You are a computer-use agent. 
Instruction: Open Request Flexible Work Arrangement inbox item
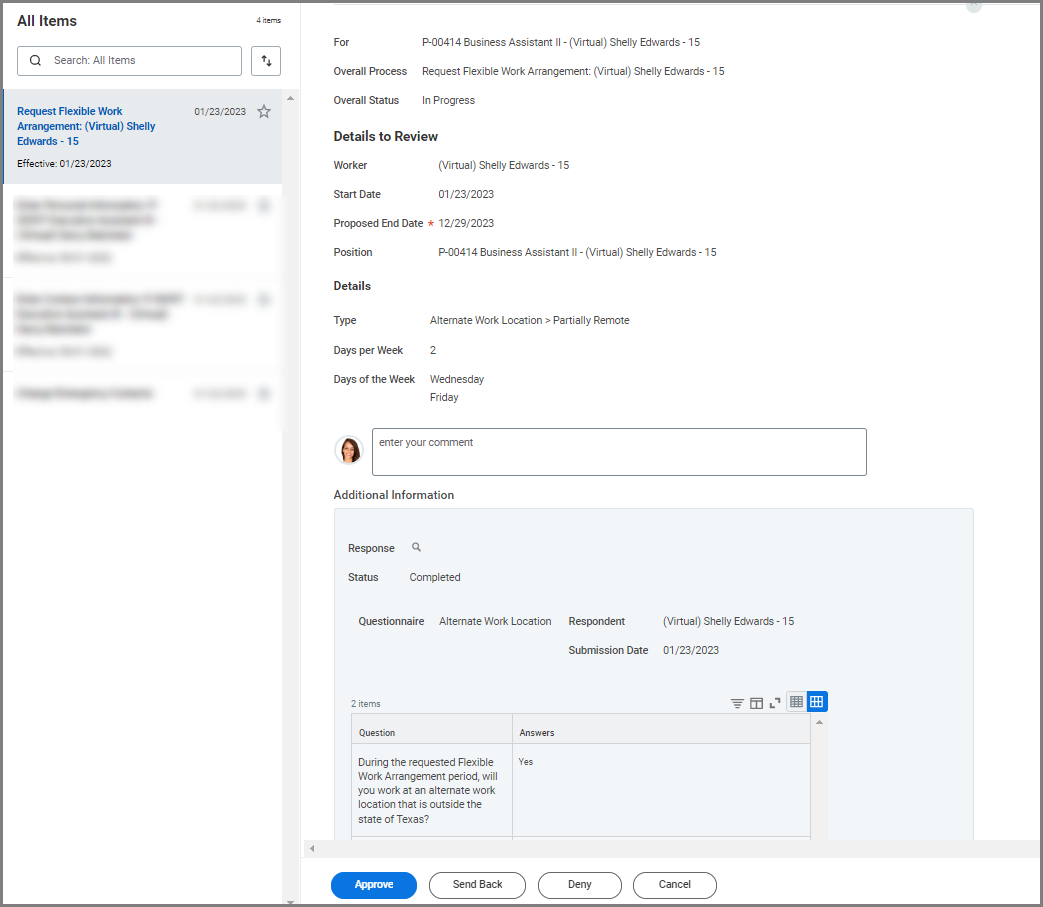[x=86, y=126]
